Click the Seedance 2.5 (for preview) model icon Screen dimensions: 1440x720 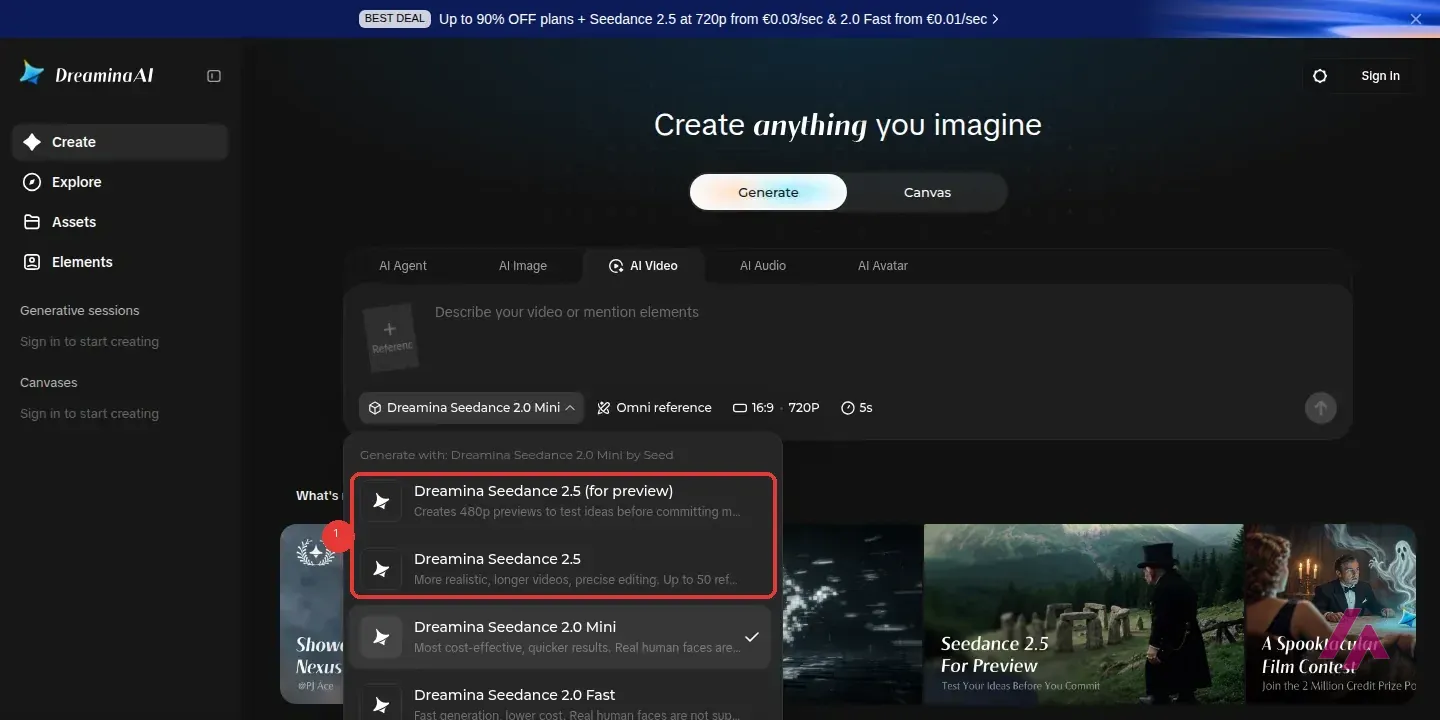click(x=381, y=501)
